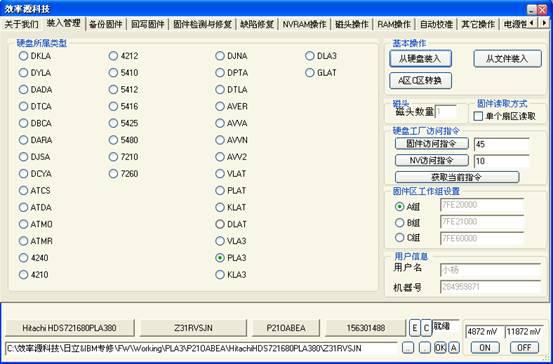Click the P210ABEA firmware button
The image size is (553, 364).
pos(286,328)
